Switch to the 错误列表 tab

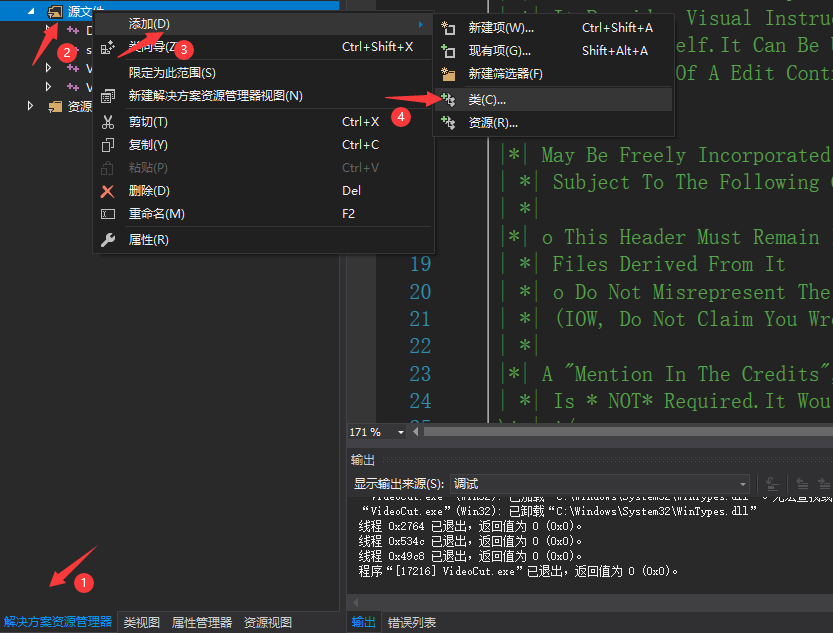click(410, 621)
